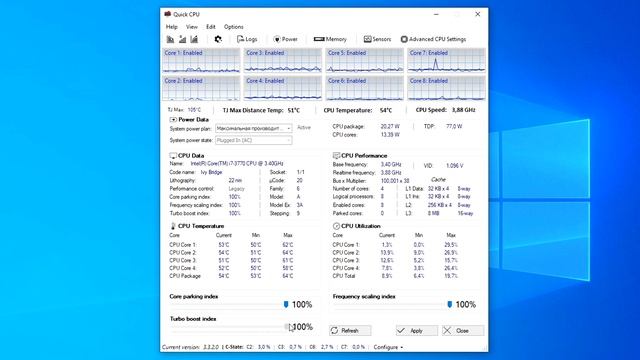
Task: Open Advanced CPU Settings from toolbar
Action: (x=433, y=39)
